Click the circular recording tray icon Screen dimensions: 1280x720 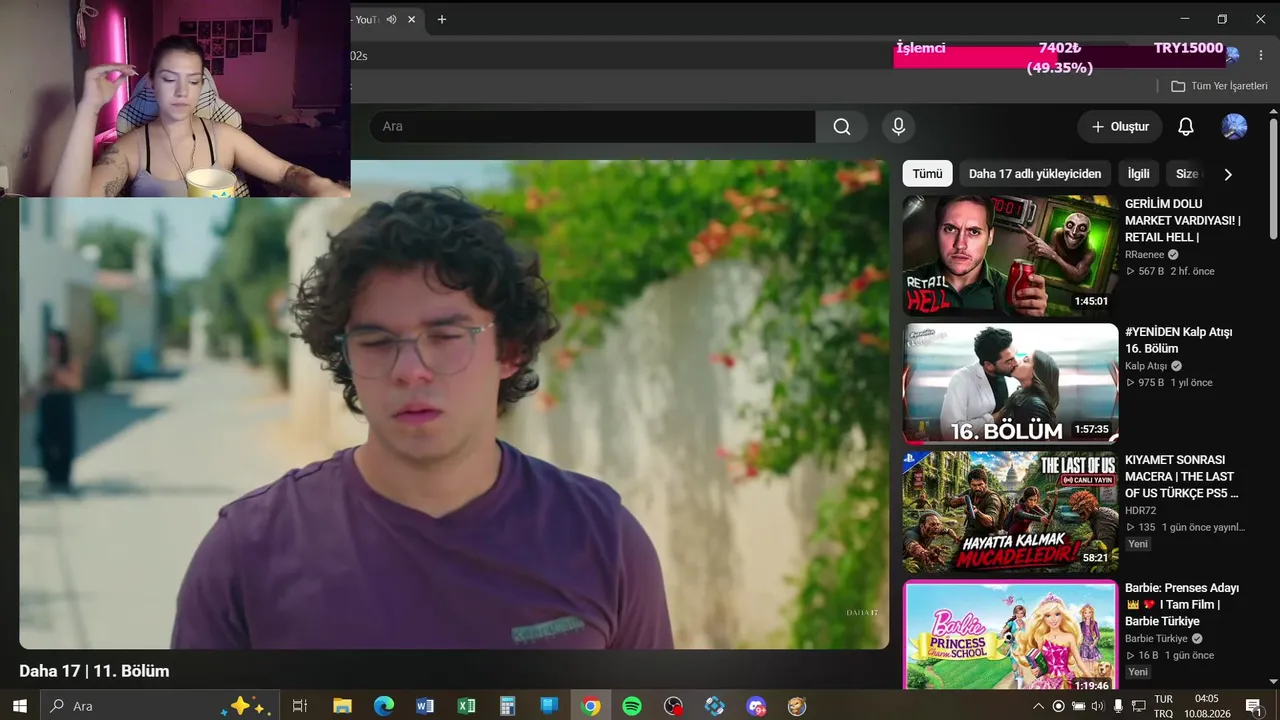point(1059,706)
